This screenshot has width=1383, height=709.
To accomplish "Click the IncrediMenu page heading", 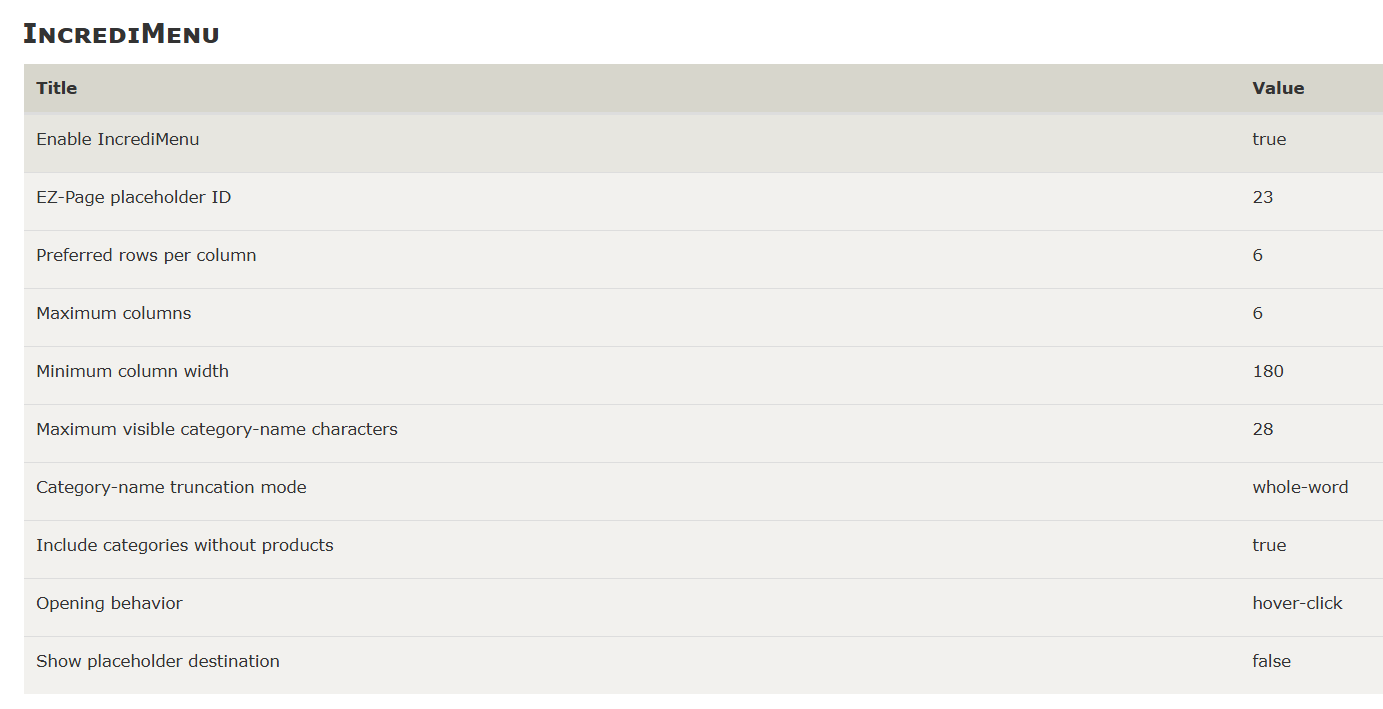I will coord(121,34).
